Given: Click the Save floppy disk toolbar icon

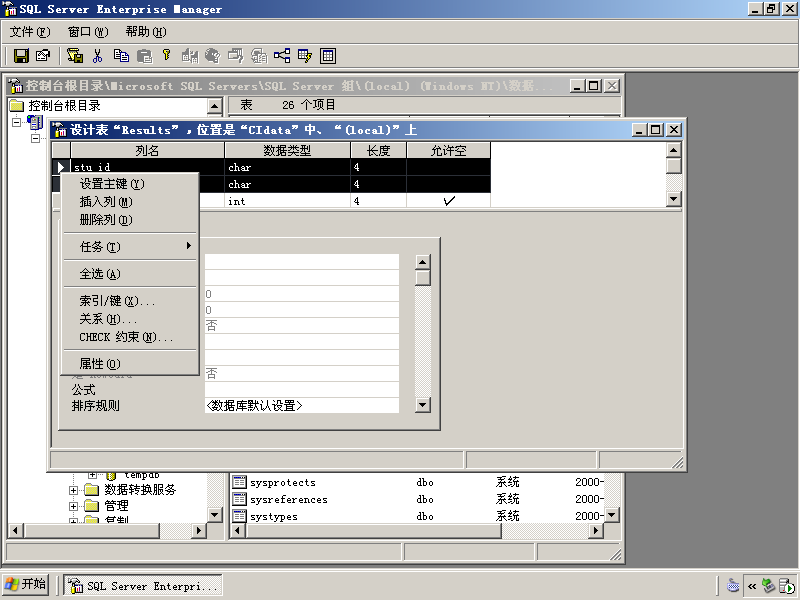Looking at the screenshot, I should pos(21,56).
